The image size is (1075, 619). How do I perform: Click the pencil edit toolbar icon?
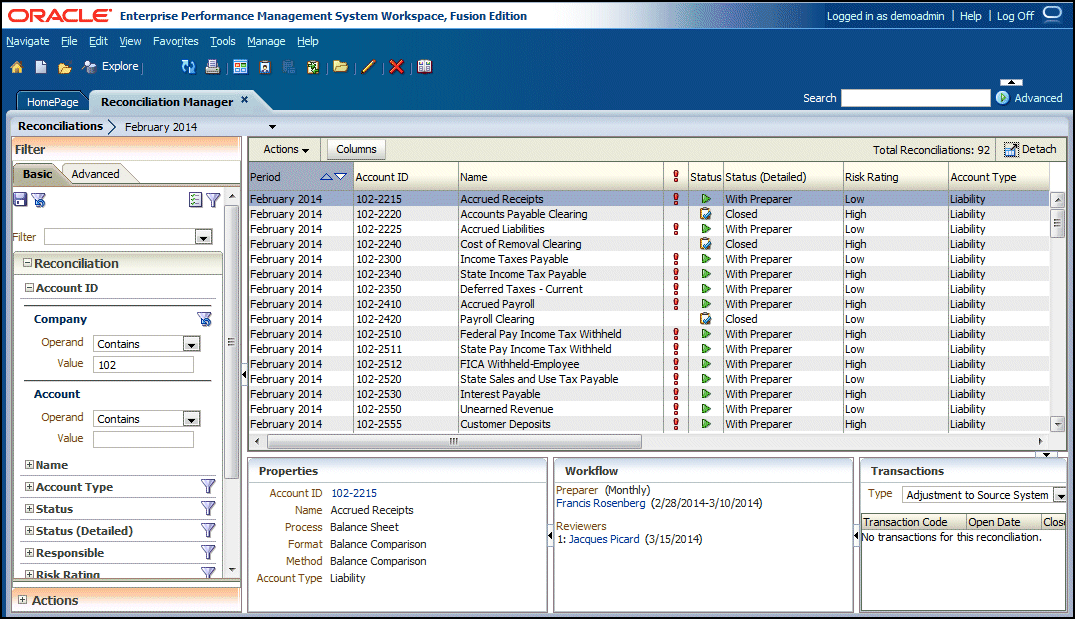pyautogui.click(x=368, y=67)
